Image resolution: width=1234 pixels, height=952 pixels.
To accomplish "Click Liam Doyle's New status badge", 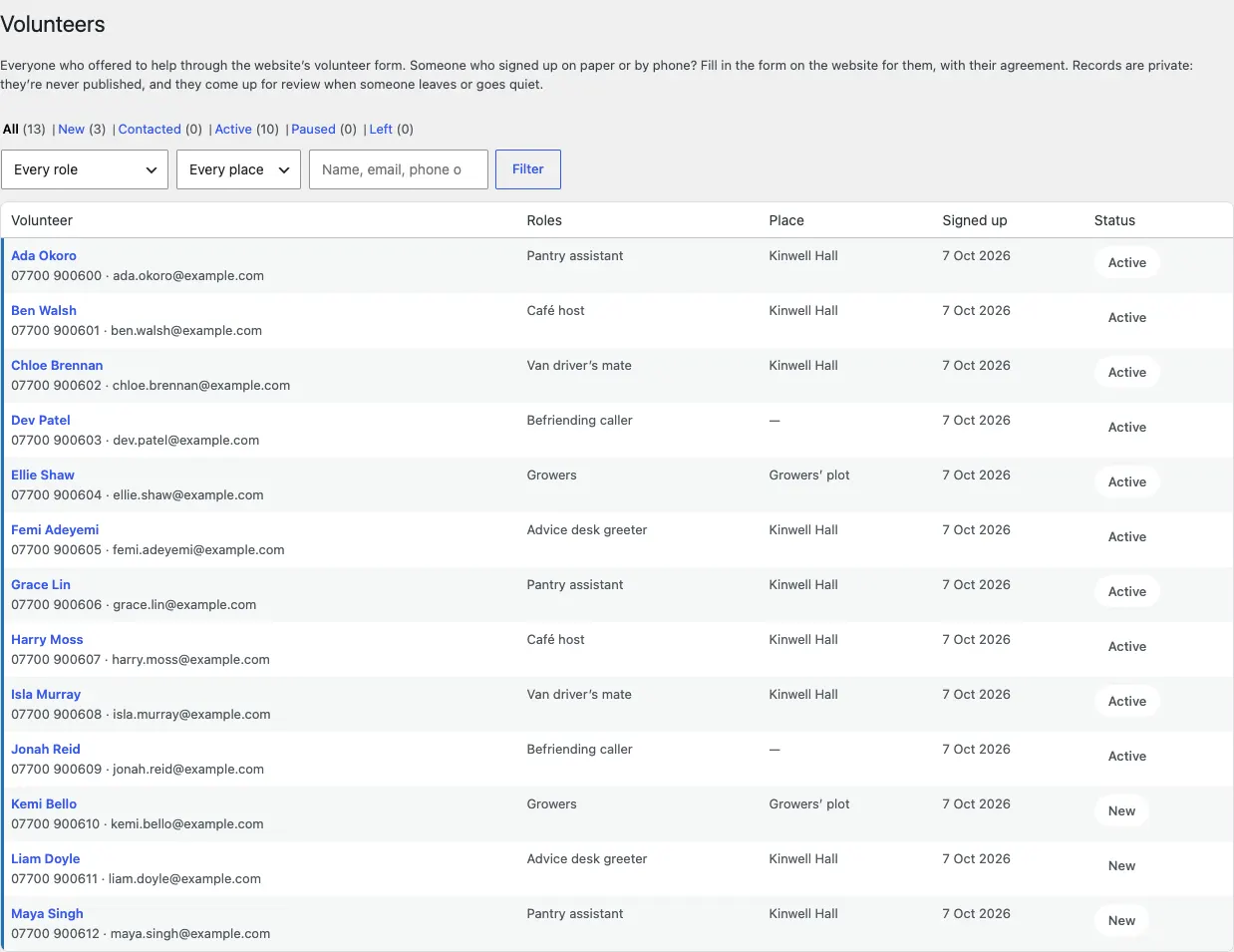I will pyautogui.click(x=1121, y=866).
